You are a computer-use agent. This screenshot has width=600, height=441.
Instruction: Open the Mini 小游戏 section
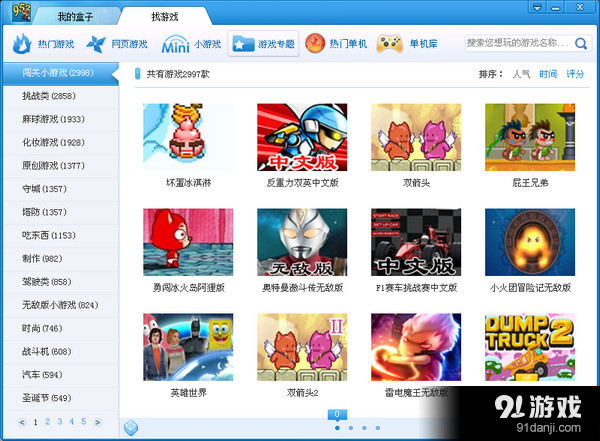(191, 44)
